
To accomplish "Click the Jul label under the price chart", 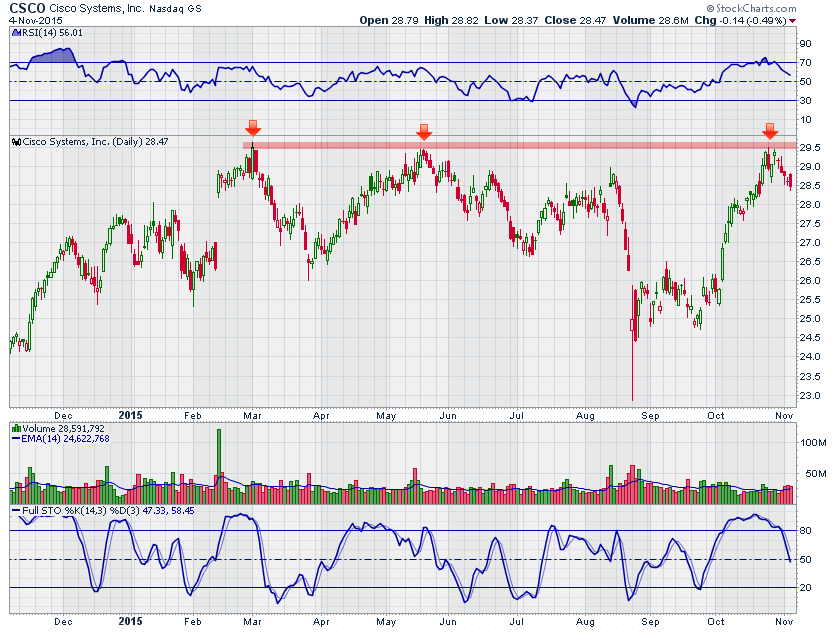I will click(x=516, y=416).
